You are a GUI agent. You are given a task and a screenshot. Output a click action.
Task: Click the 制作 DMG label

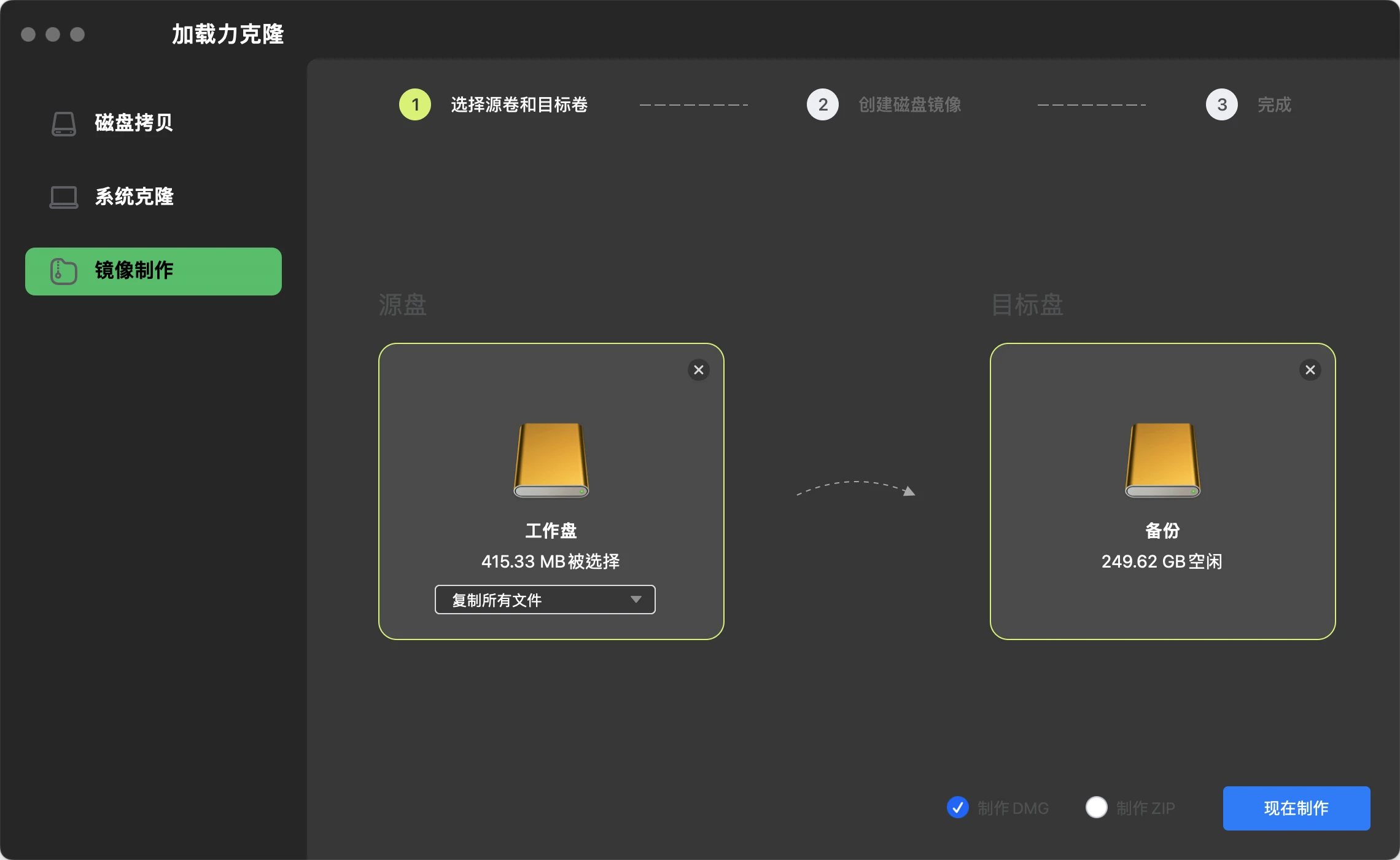(1013, 808)
